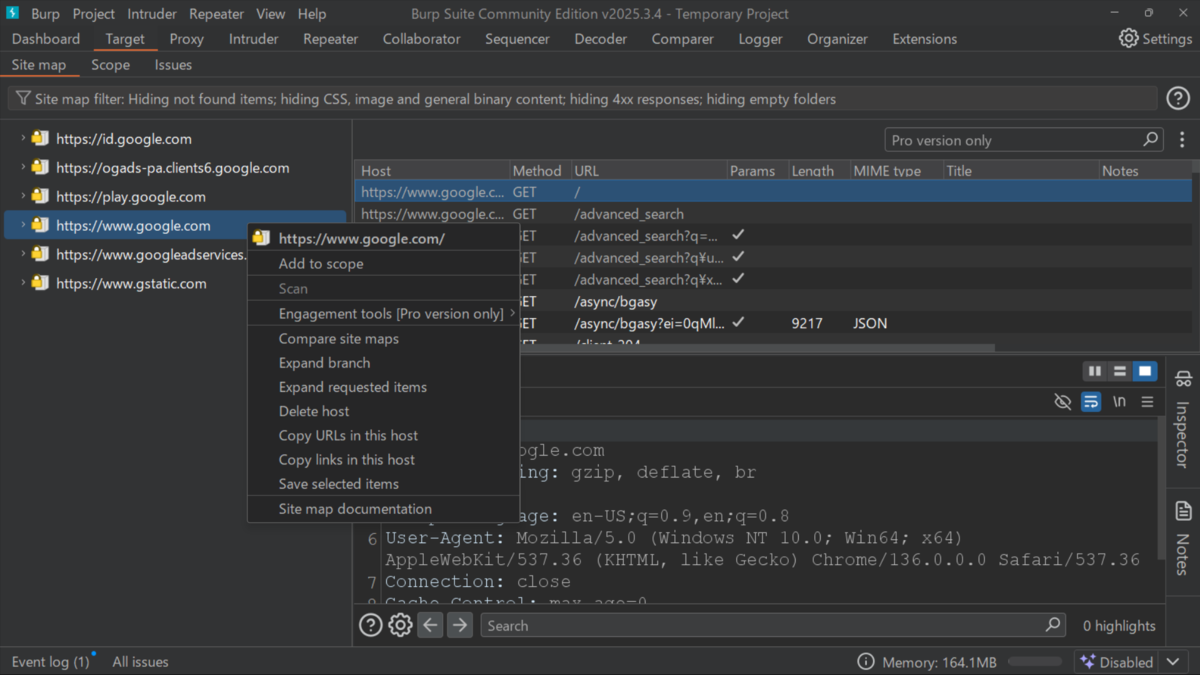Open Engagement tools submenu arrow
The height and width of the screenshot is (675, 1200).
click(x=512, y=314)
